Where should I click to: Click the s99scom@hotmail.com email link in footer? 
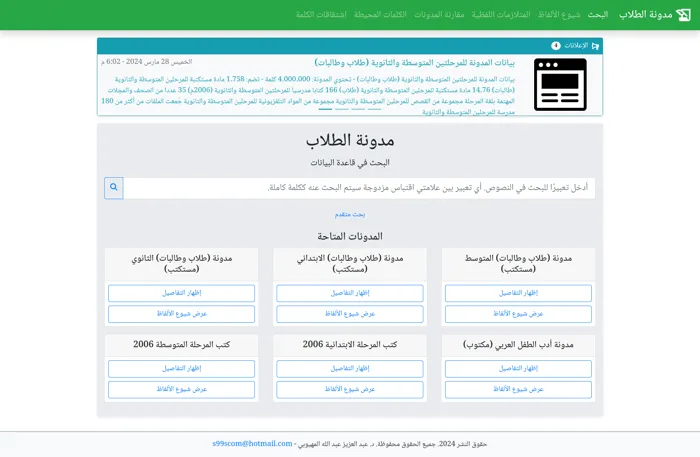[x=252, y=443]
